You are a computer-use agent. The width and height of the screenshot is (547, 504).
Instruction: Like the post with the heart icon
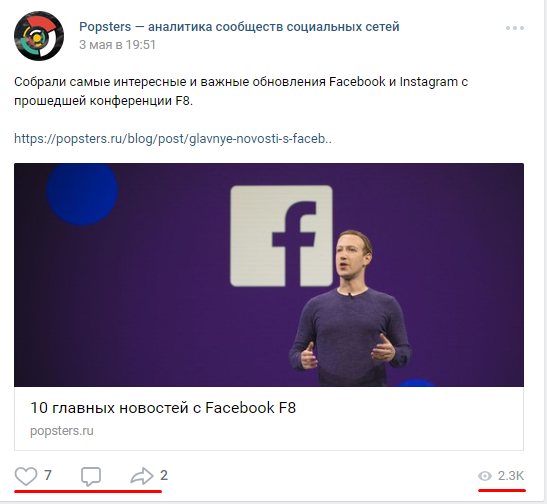coord(26,476)
